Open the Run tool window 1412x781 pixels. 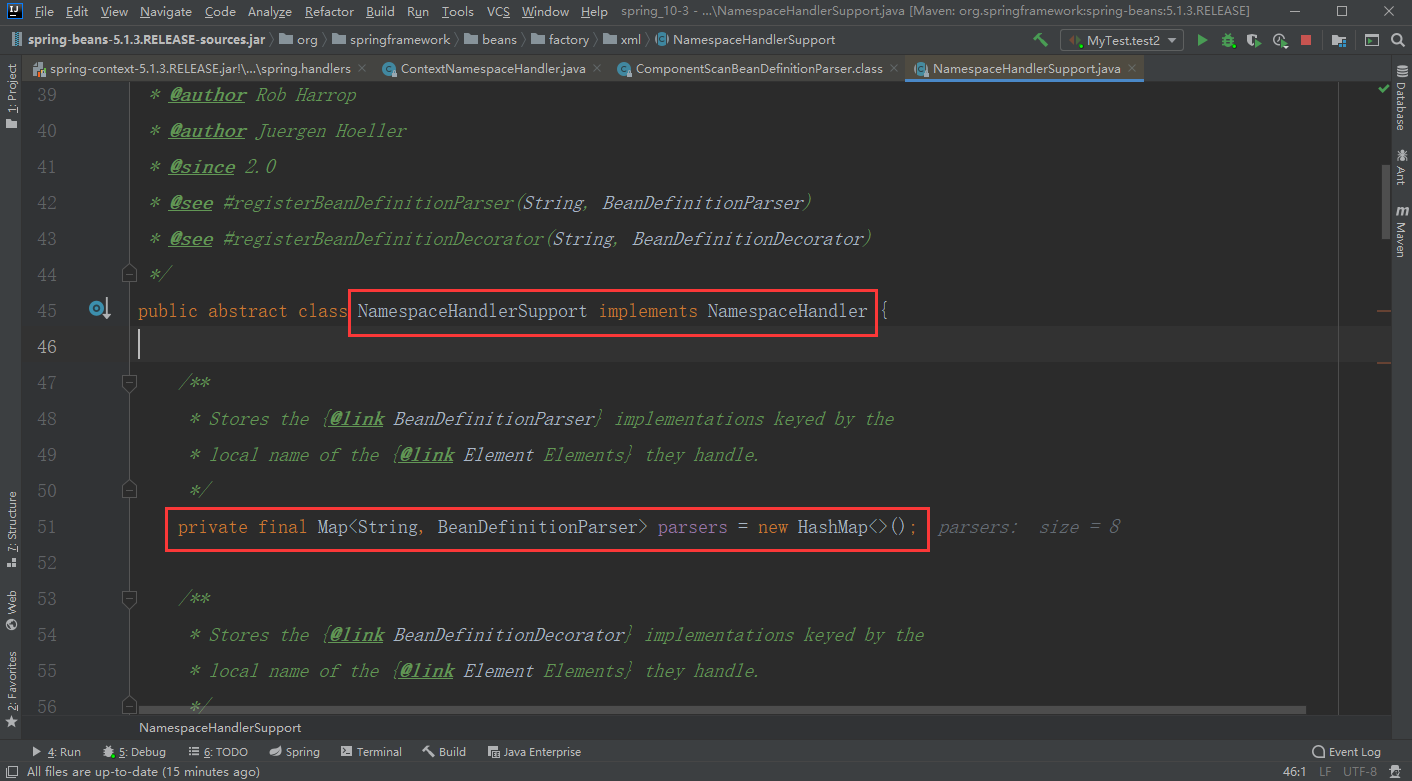pyautogui.click(x=56, y=751)
